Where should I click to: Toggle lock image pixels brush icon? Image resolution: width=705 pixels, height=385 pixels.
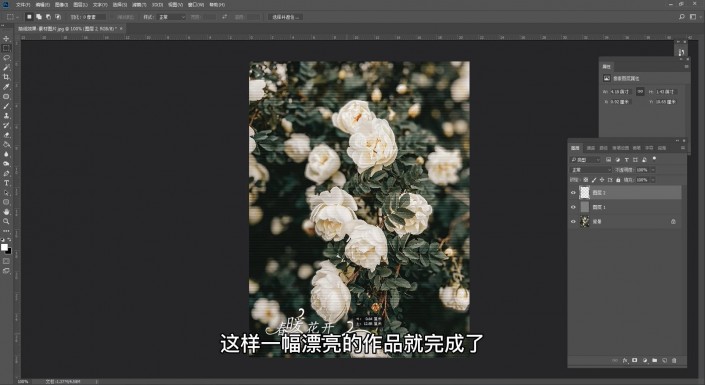(593, 180)
